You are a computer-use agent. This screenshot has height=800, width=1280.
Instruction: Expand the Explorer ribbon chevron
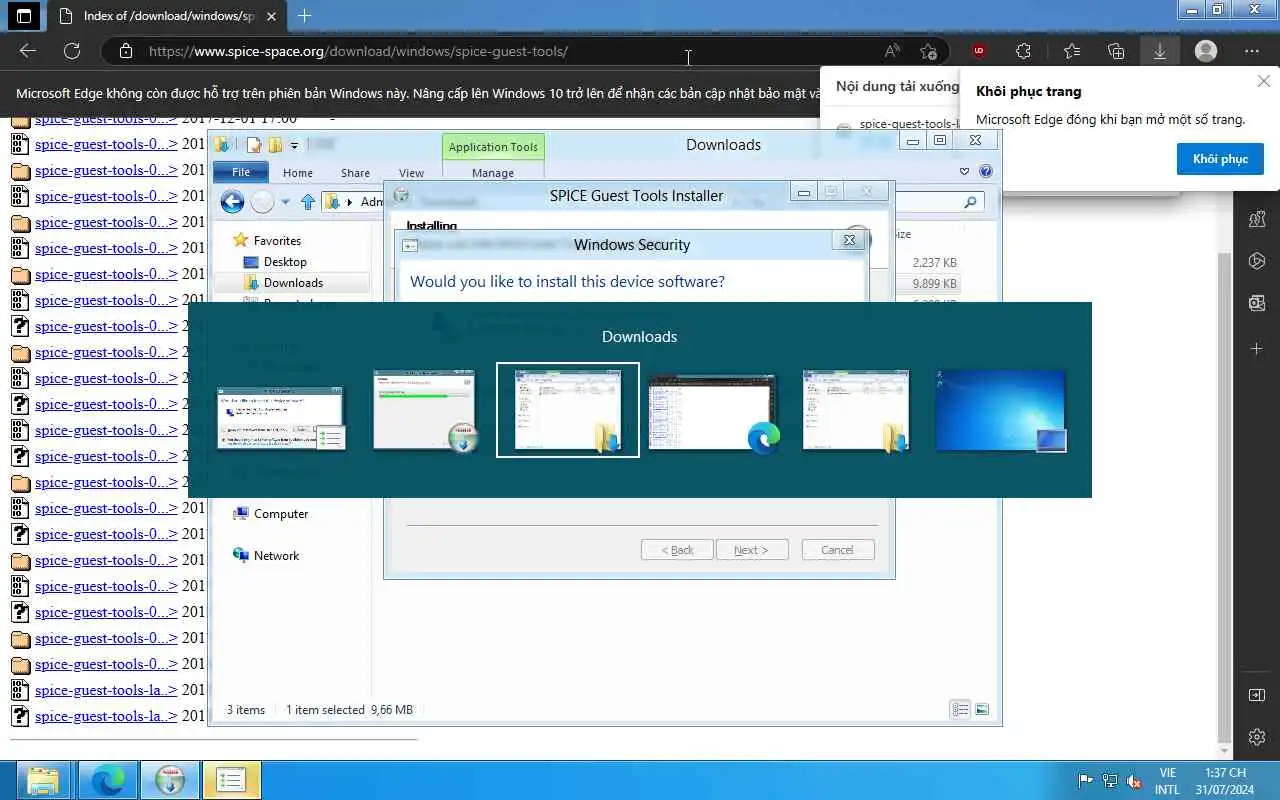point(964,171)
